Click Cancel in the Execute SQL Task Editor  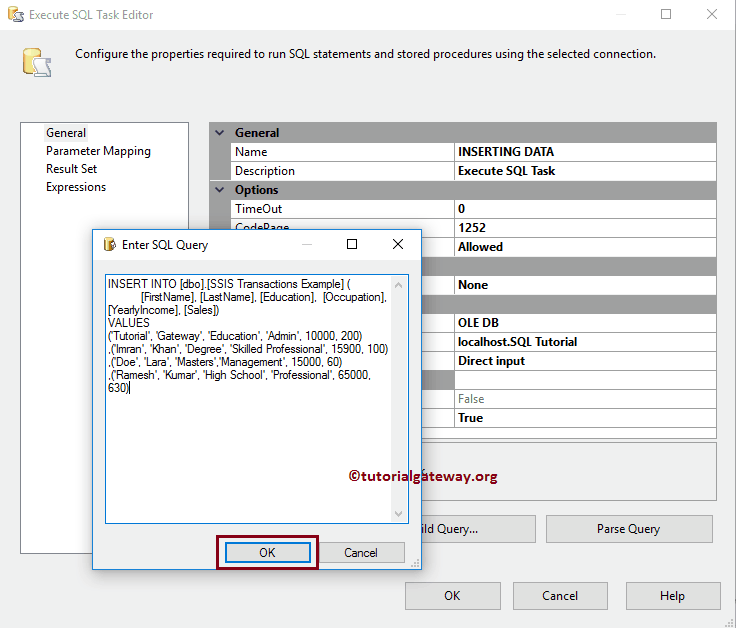click(x=560, y=596)
